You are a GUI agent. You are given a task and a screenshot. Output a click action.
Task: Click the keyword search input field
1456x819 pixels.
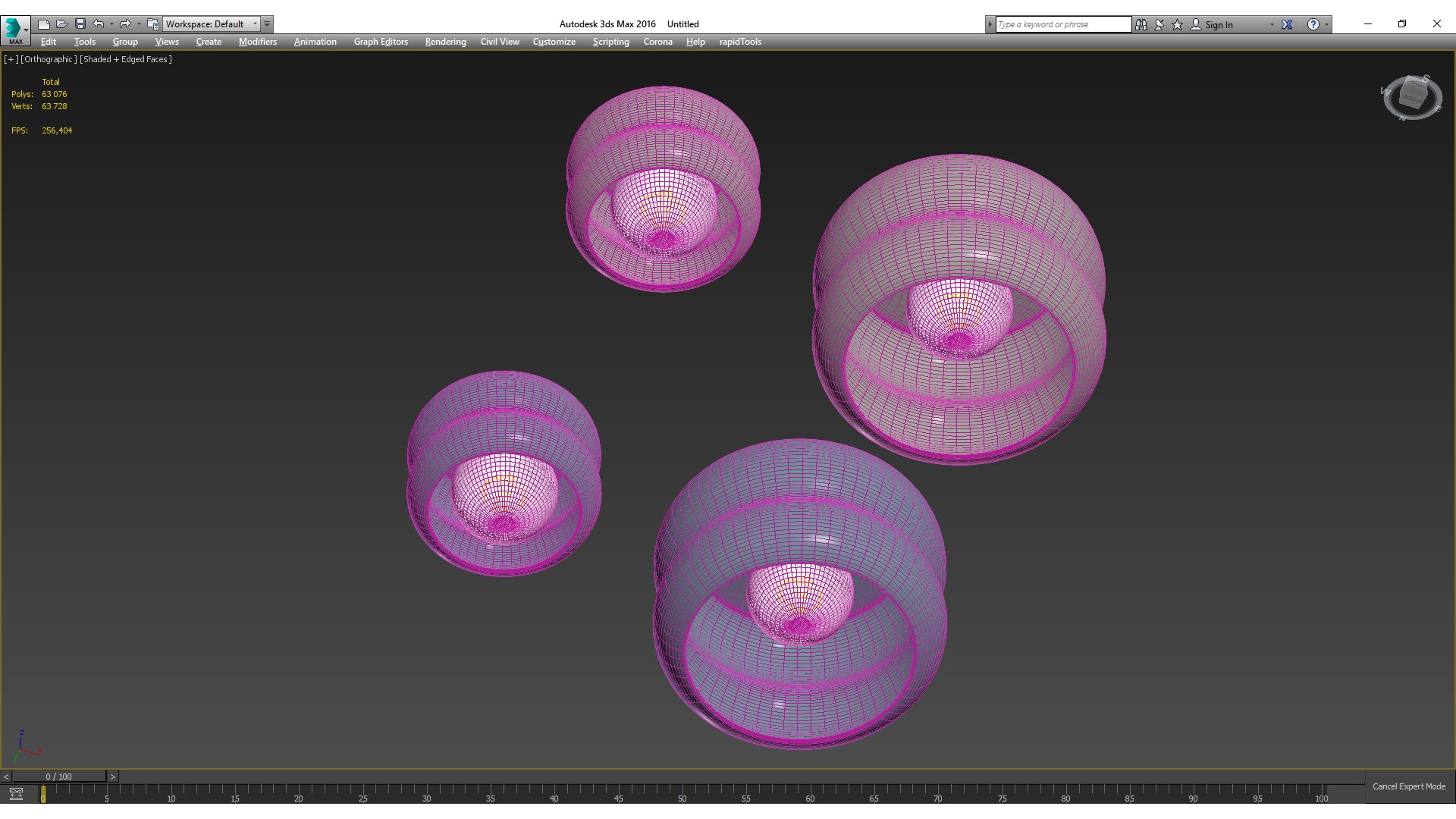(x=1063, y=24)
